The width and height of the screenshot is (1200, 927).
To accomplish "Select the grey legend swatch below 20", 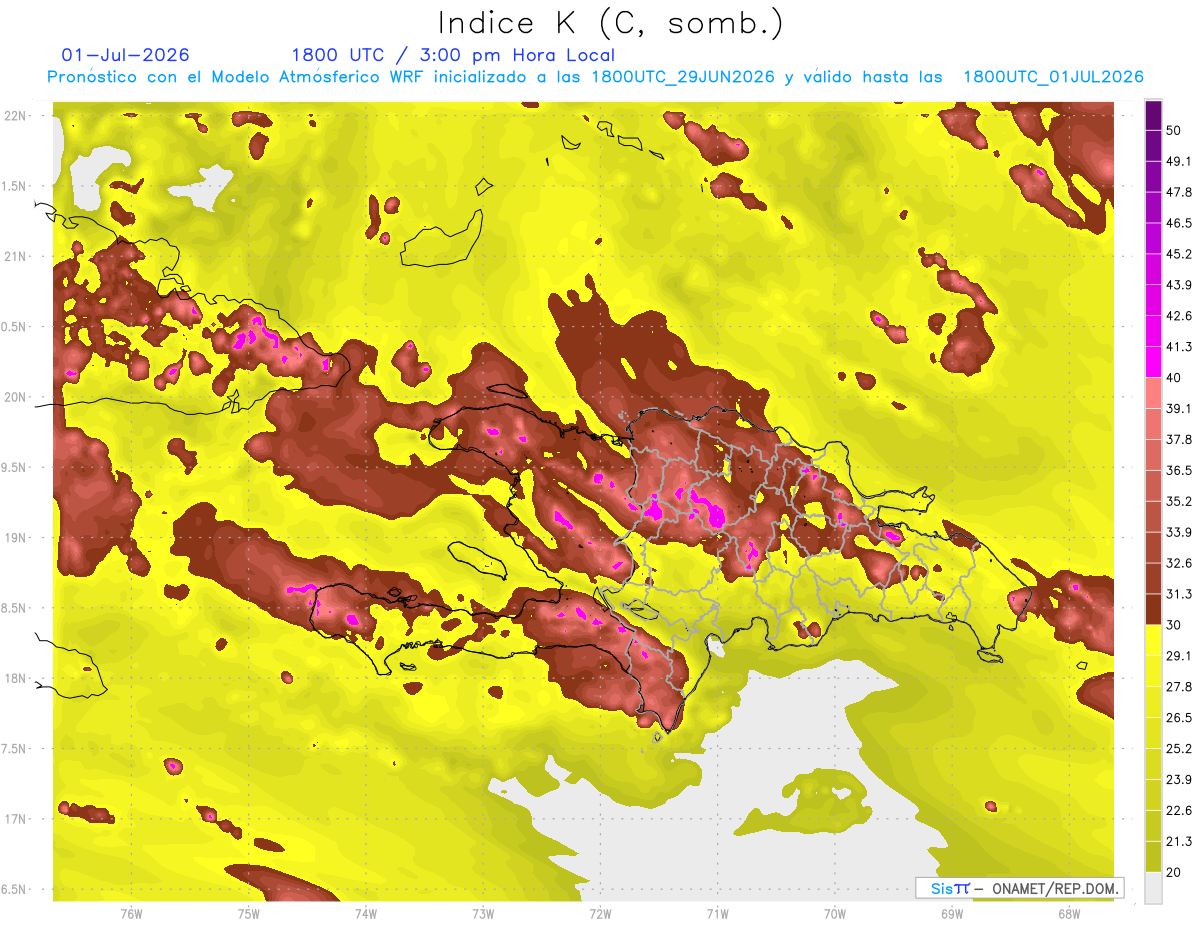I will tap(1153, 887).
